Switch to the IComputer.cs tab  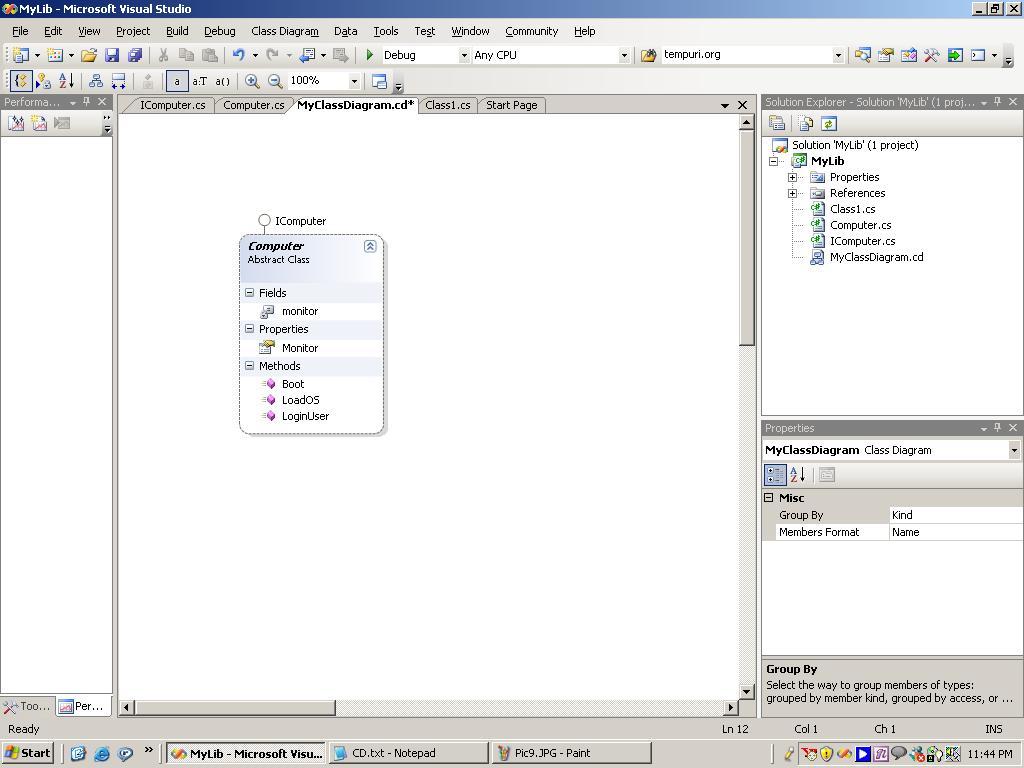(172, 105)
